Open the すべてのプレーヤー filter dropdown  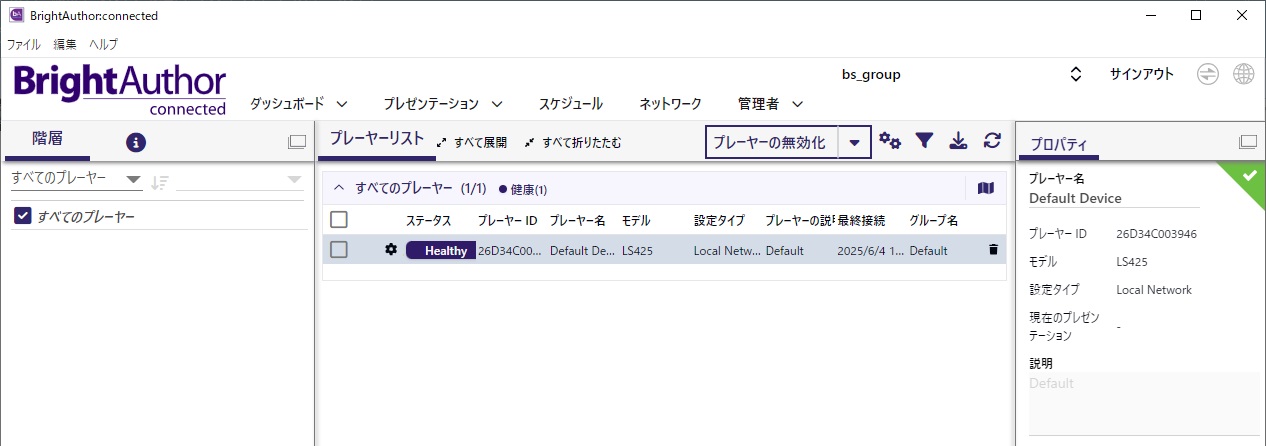point(76,179)
